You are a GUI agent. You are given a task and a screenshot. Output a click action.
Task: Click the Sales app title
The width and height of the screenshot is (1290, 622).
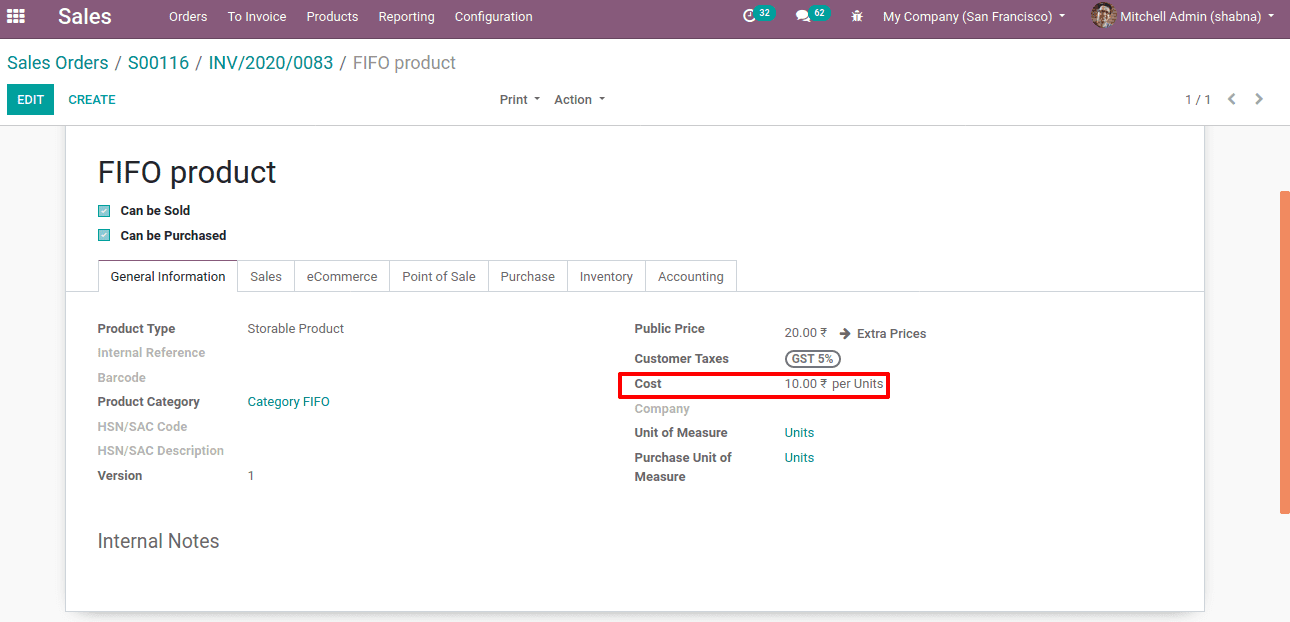[x=85, y=16]
